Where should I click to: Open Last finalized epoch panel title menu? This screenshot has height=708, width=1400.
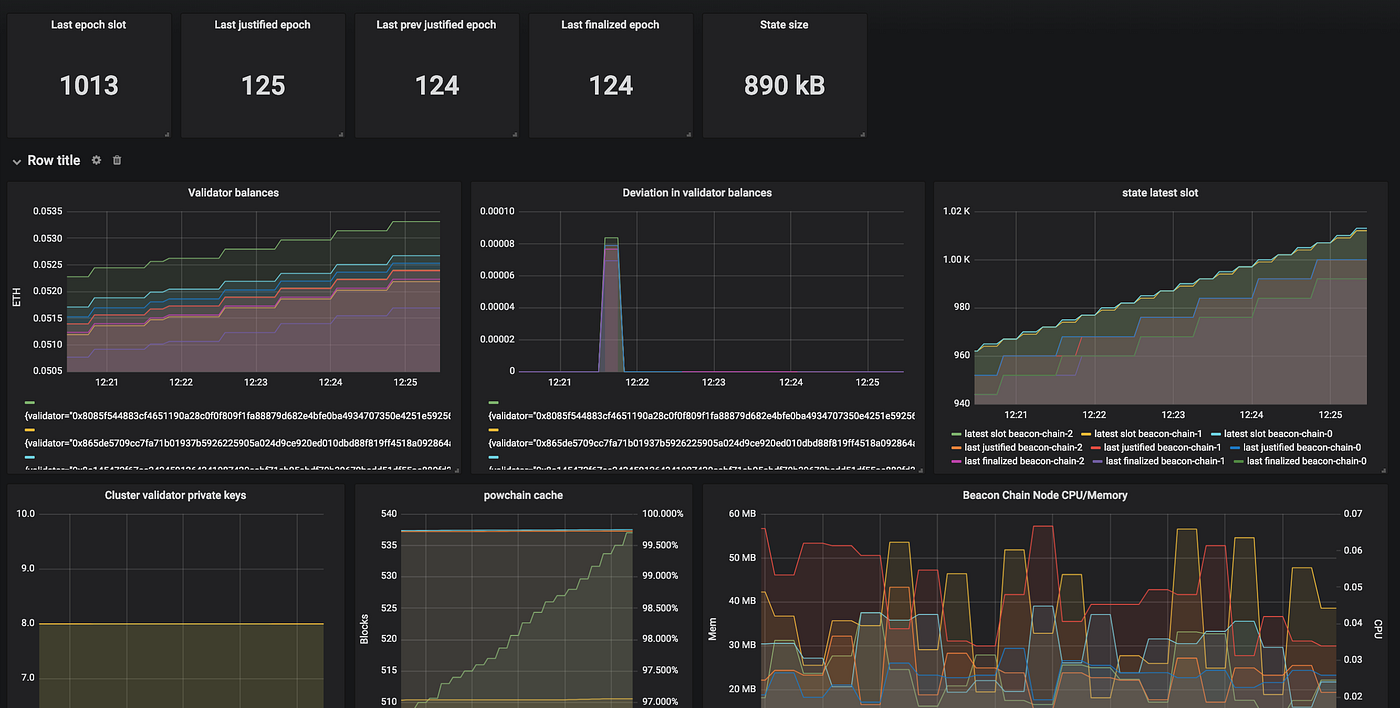coord(610,24)
